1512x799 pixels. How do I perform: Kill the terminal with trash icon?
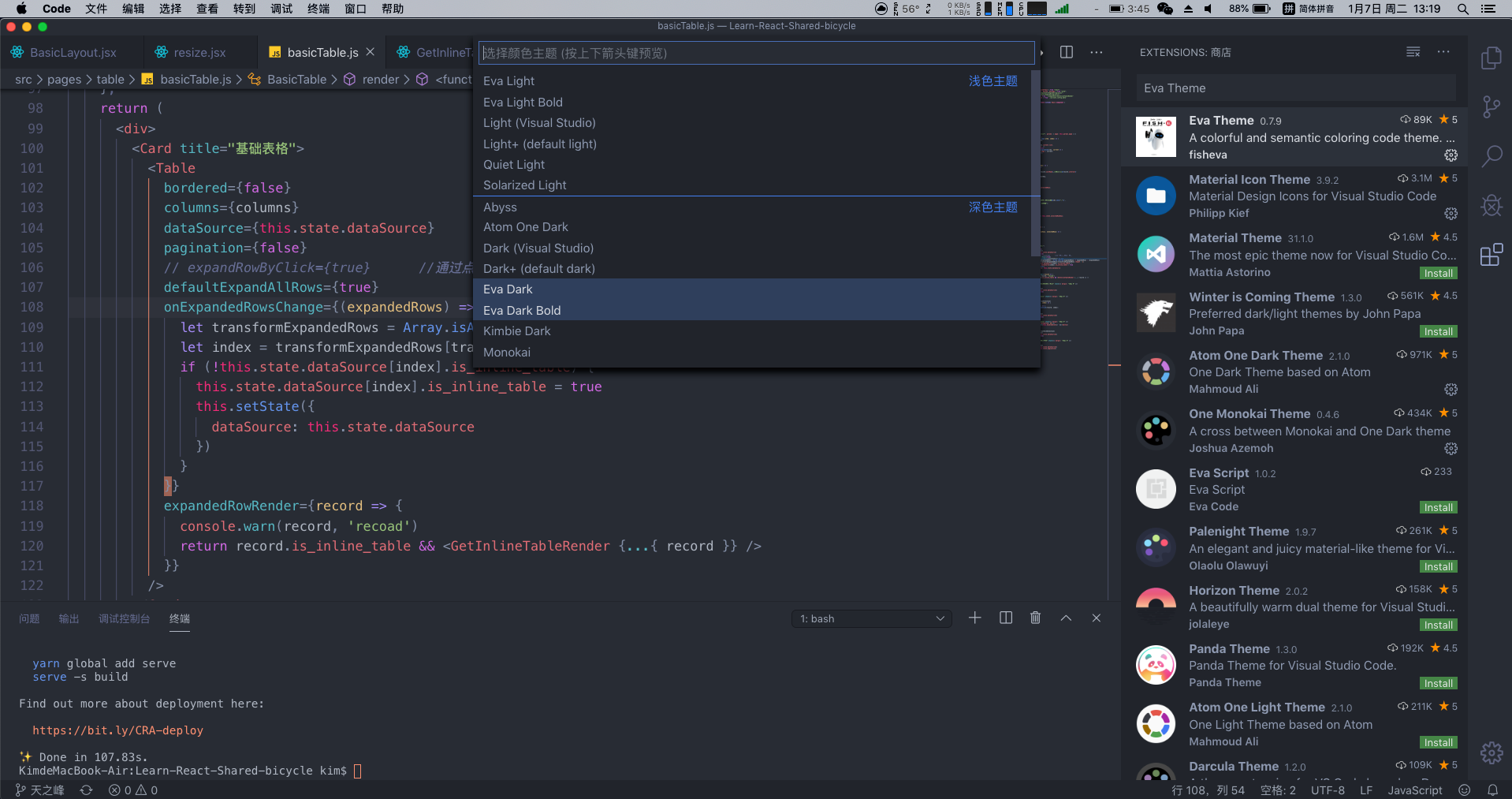tap(1036, 618)
